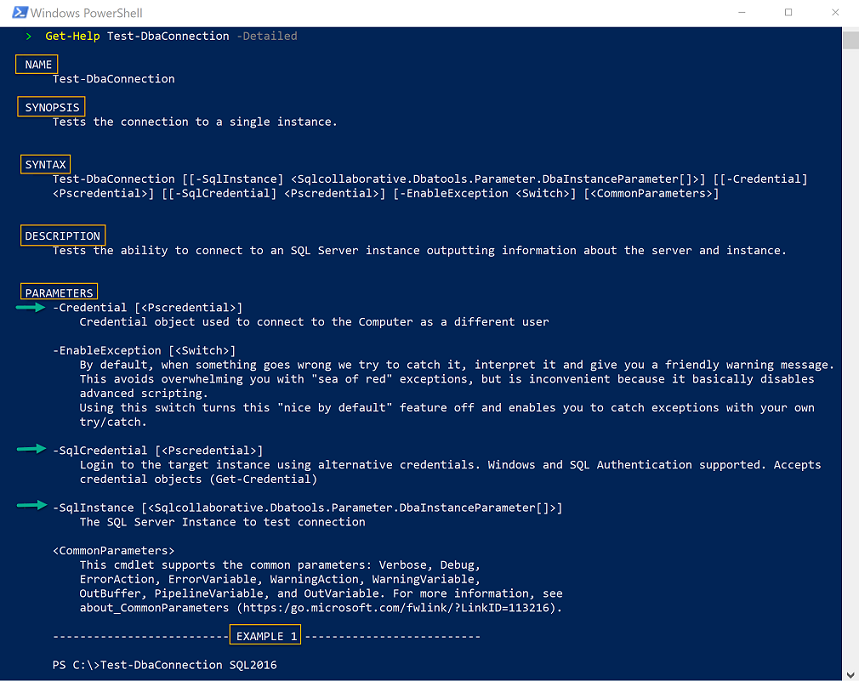The image size is (859, 681).
Task: Select the 'EXAMPLE 1' heading
Action: point(265,636)
